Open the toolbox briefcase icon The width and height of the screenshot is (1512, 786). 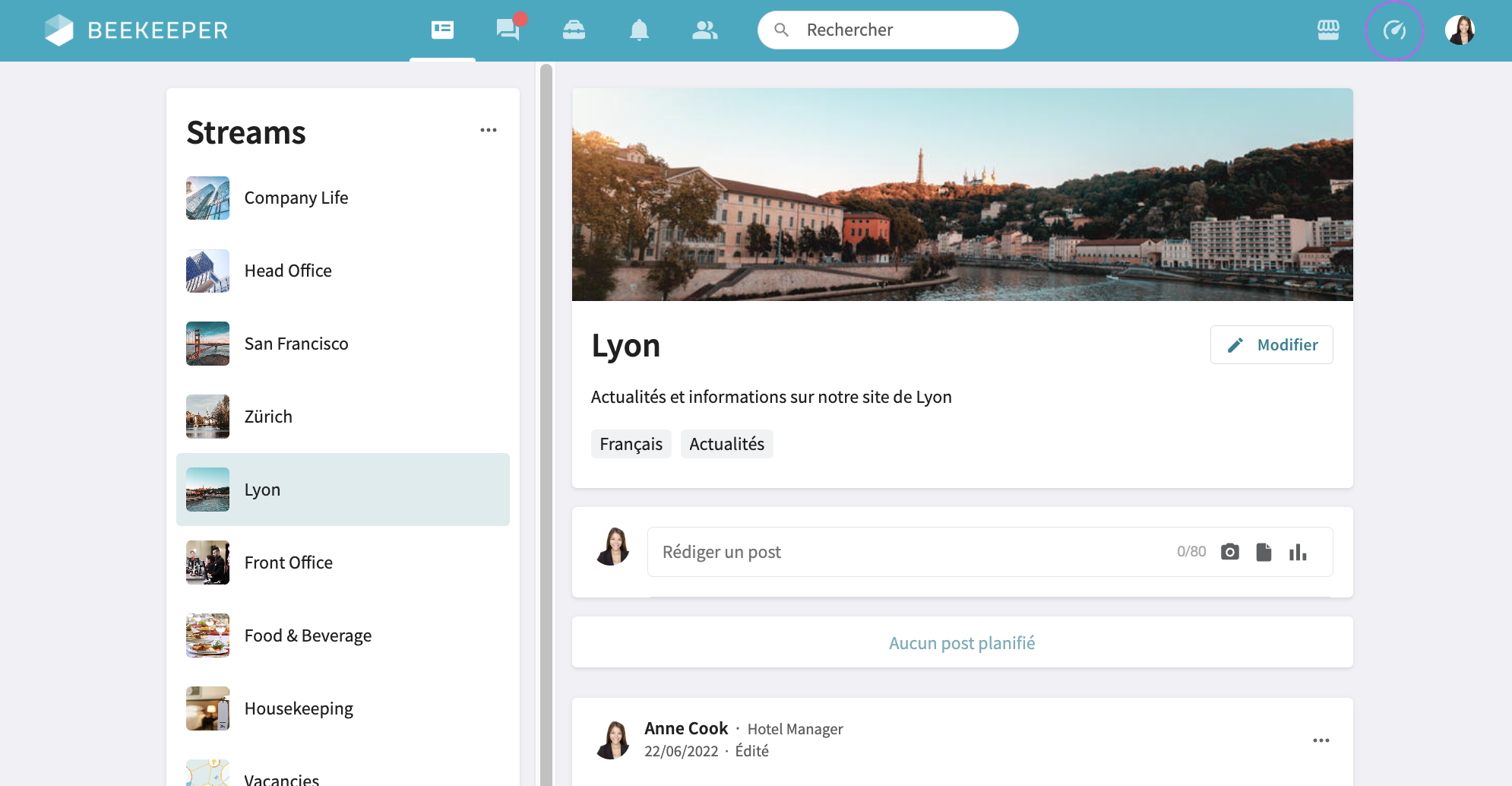tap(574, 30)
